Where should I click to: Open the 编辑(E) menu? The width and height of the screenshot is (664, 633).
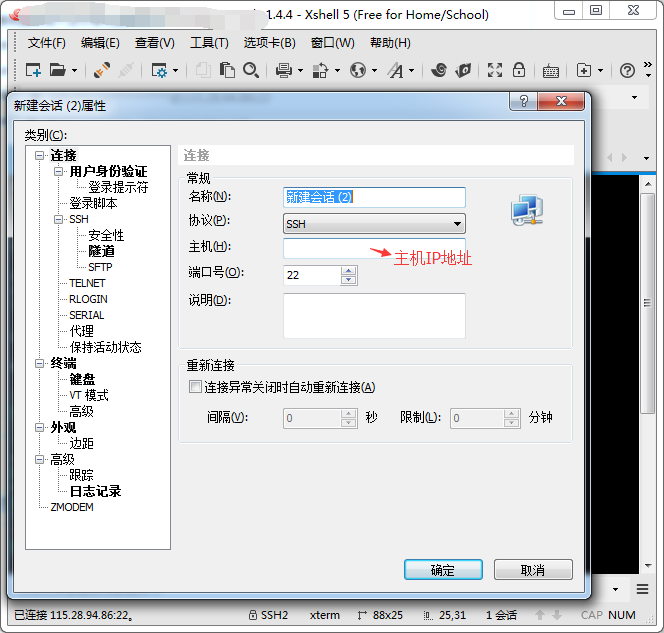100,43
